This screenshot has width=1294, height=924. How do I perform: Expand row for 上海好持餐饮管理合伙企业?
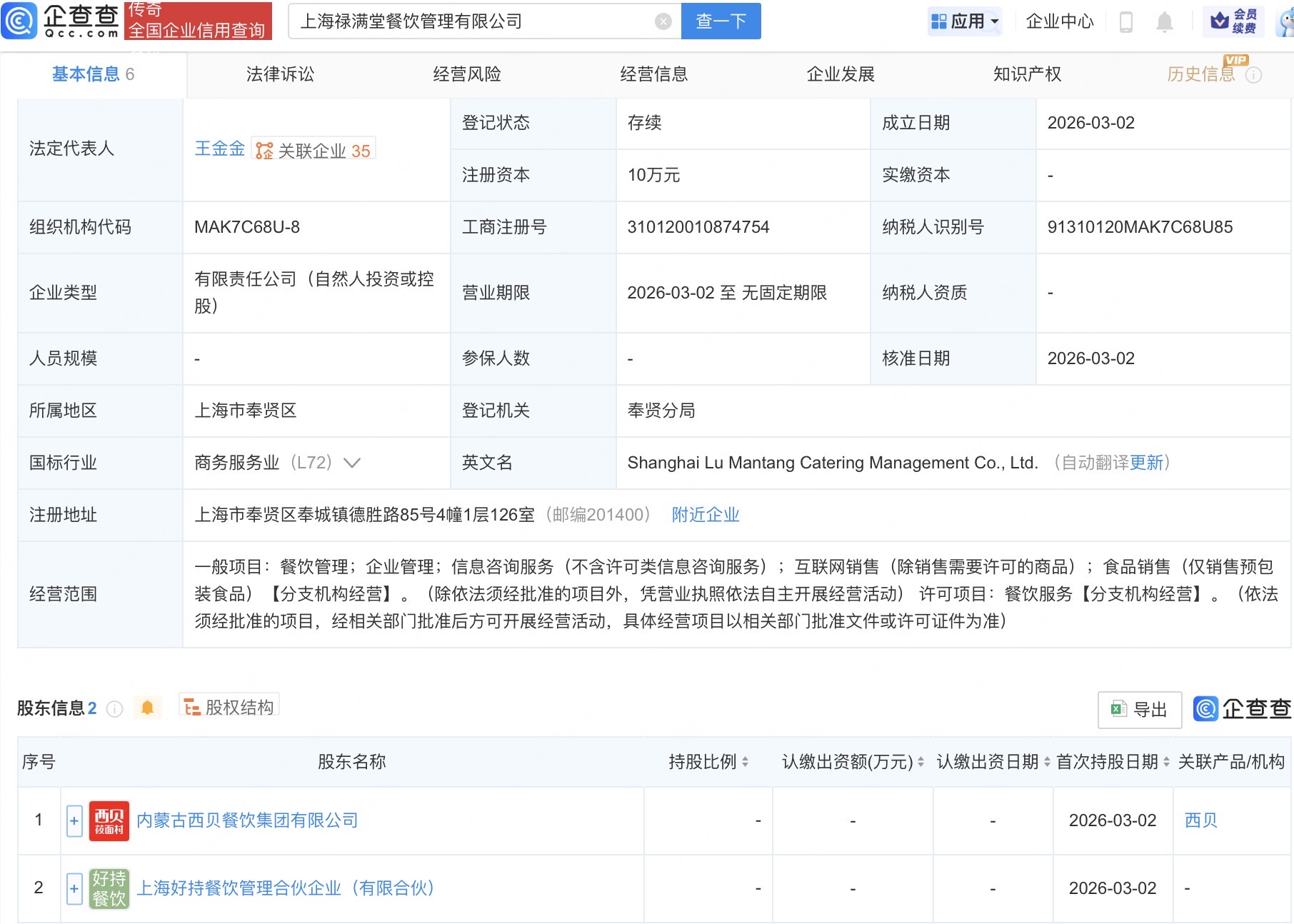(74, 888)
